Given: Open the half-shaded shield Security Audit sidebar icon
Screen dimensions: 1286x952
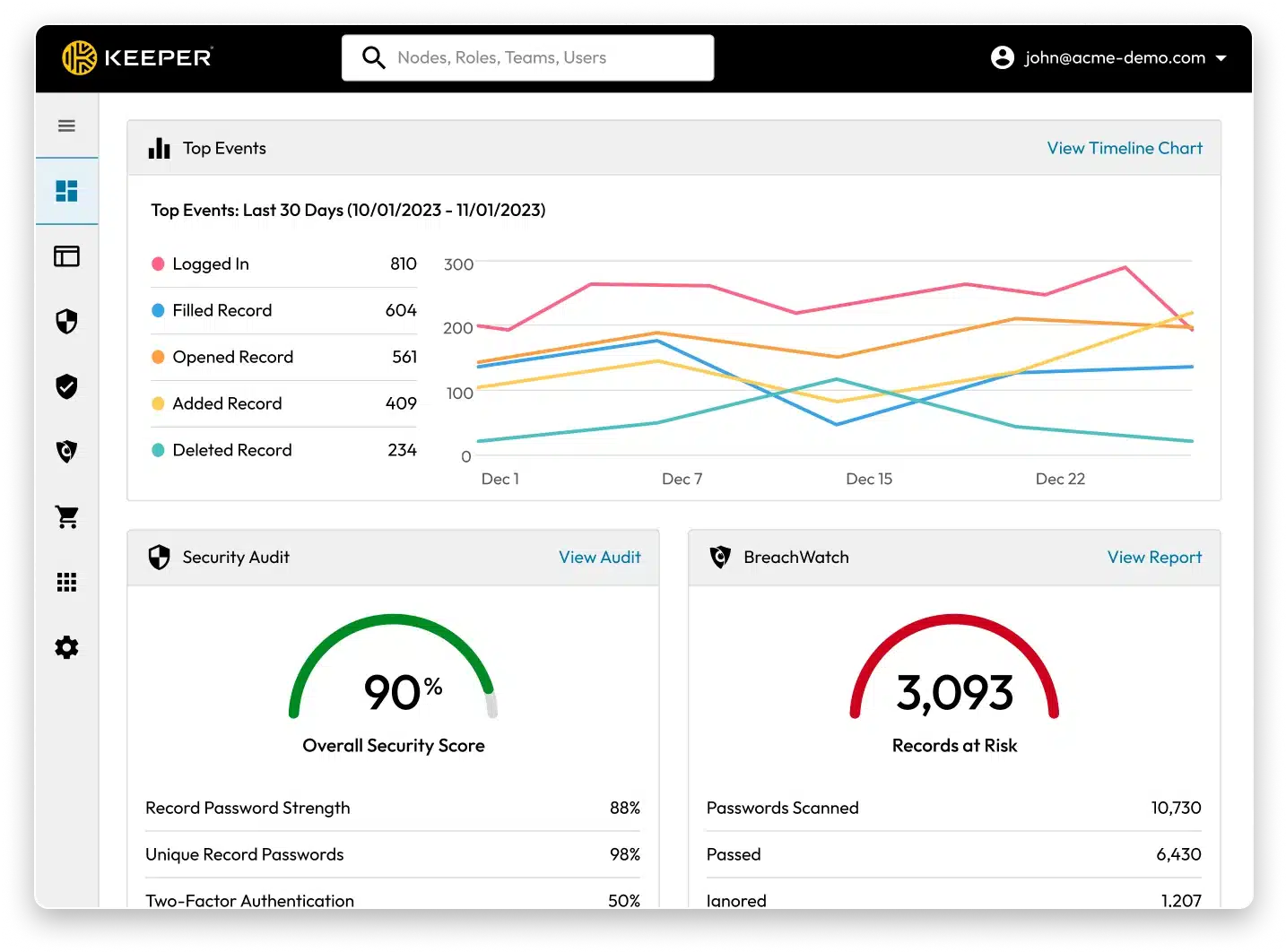Looking at the screenshot, I should (66, 322).
